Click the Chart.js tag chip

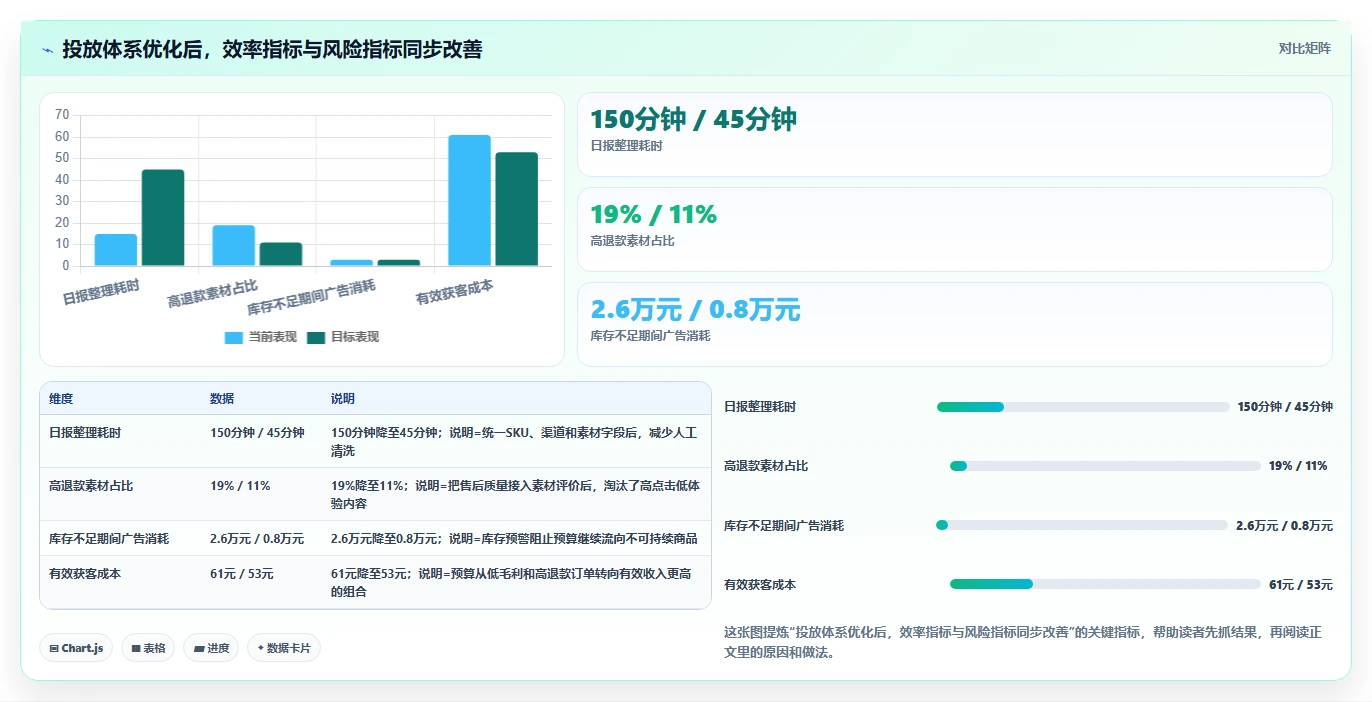[x=77, y=648]
